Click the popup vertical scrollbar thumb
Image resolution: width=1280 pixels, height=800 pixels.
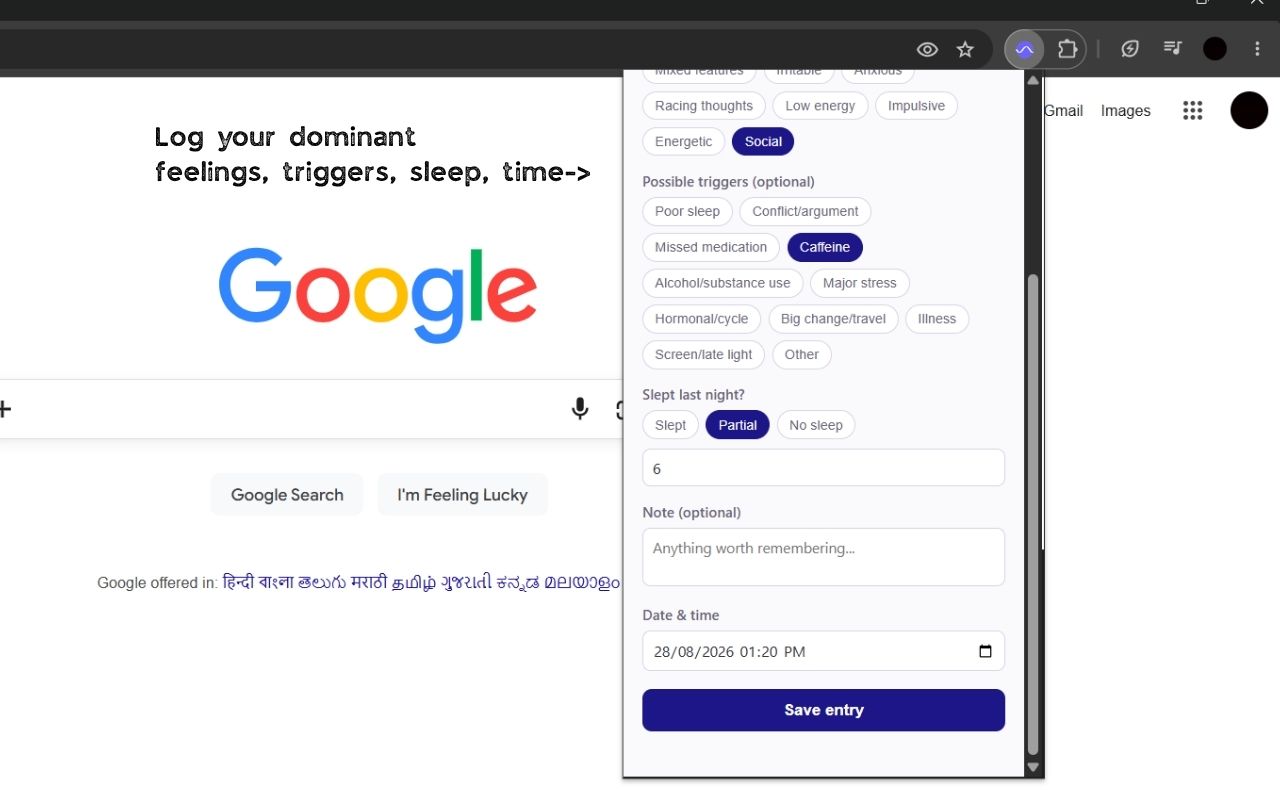click(1033, 514)
